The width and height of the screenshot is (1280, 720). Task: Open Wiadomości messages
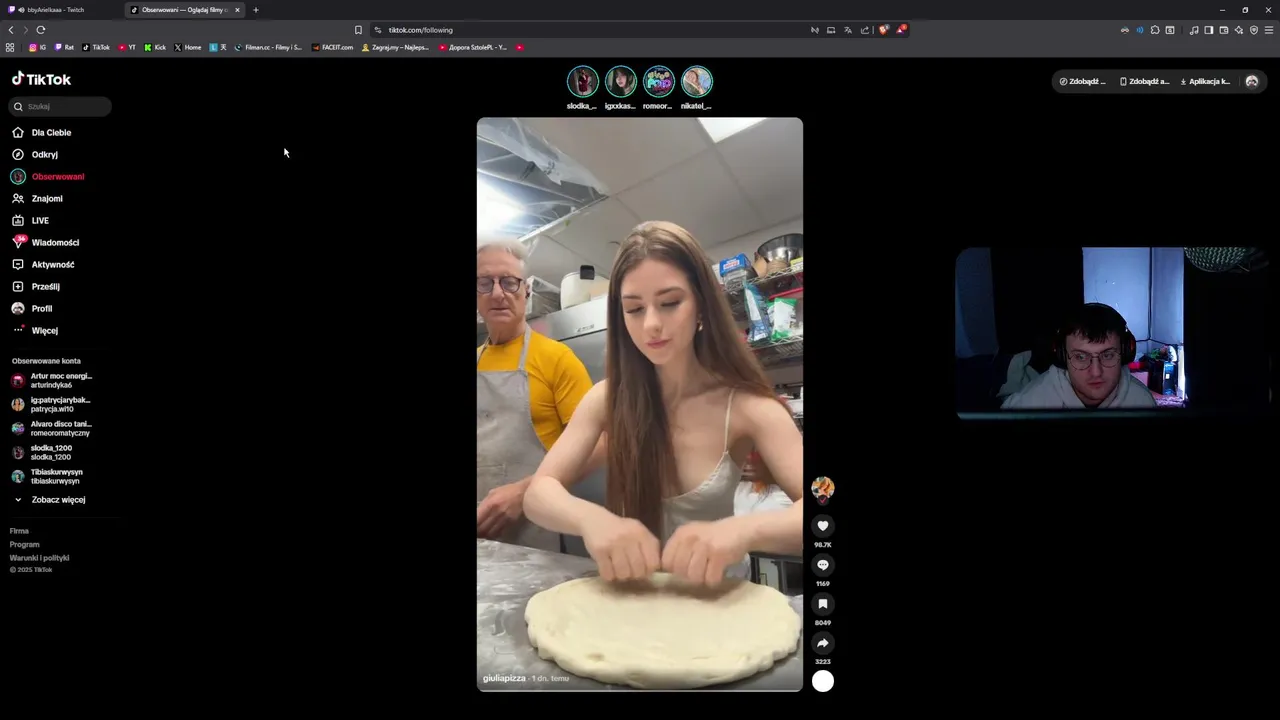pyautogui.click(x=45, y=242)
